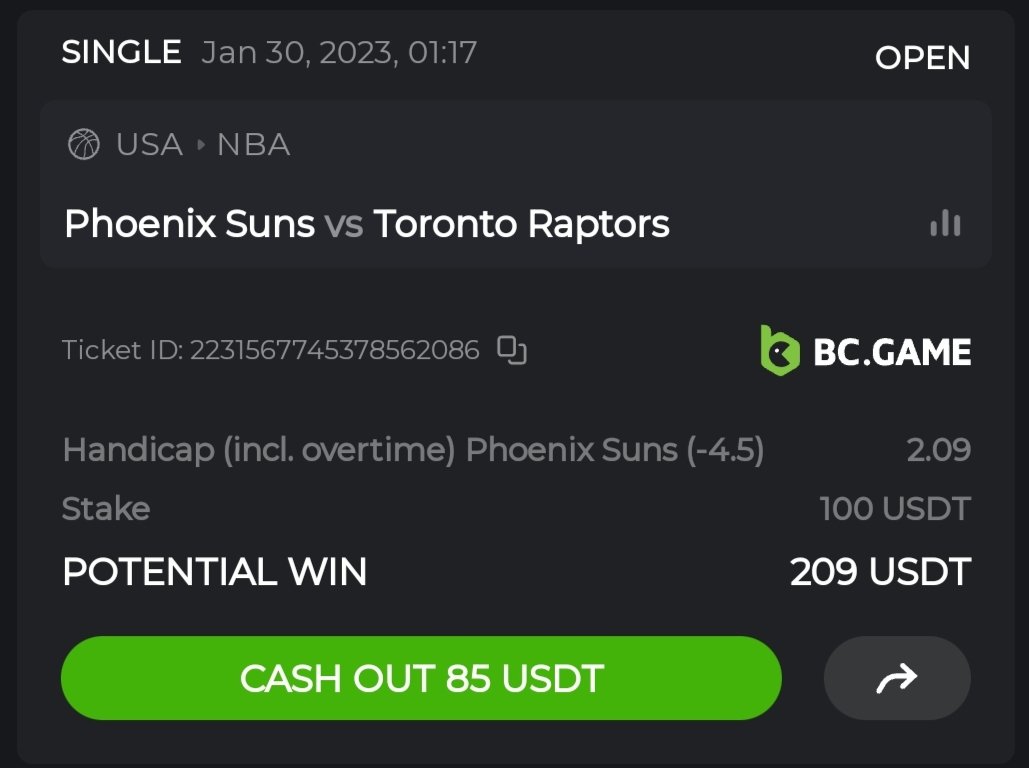Click the BC.GAME brand name text

[892, 352]
